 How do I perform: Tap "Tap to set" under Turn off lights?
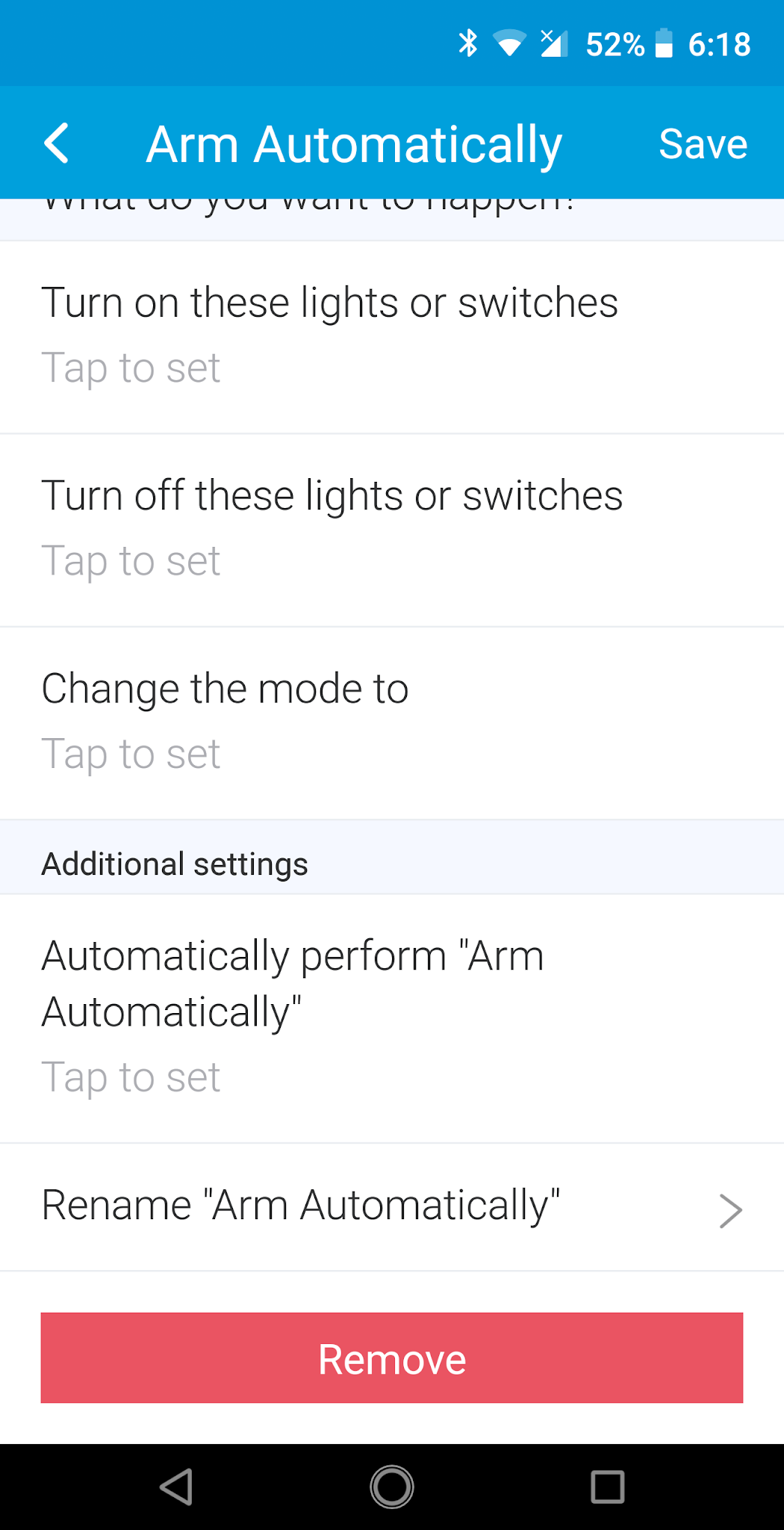pyautogui.click(x=131, y=560)
